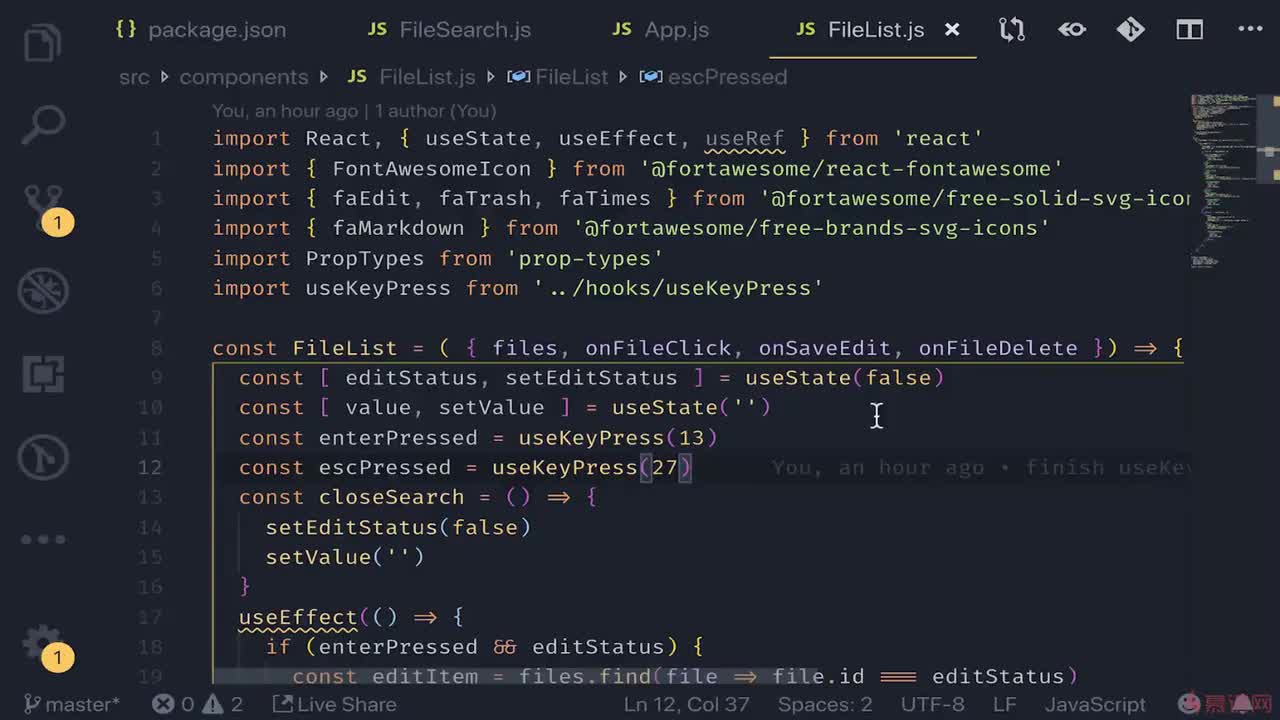The height and width of the screenshot is (720, 1280).
Task: Click the line number 12 in the gutter
Action: point(150,467)
